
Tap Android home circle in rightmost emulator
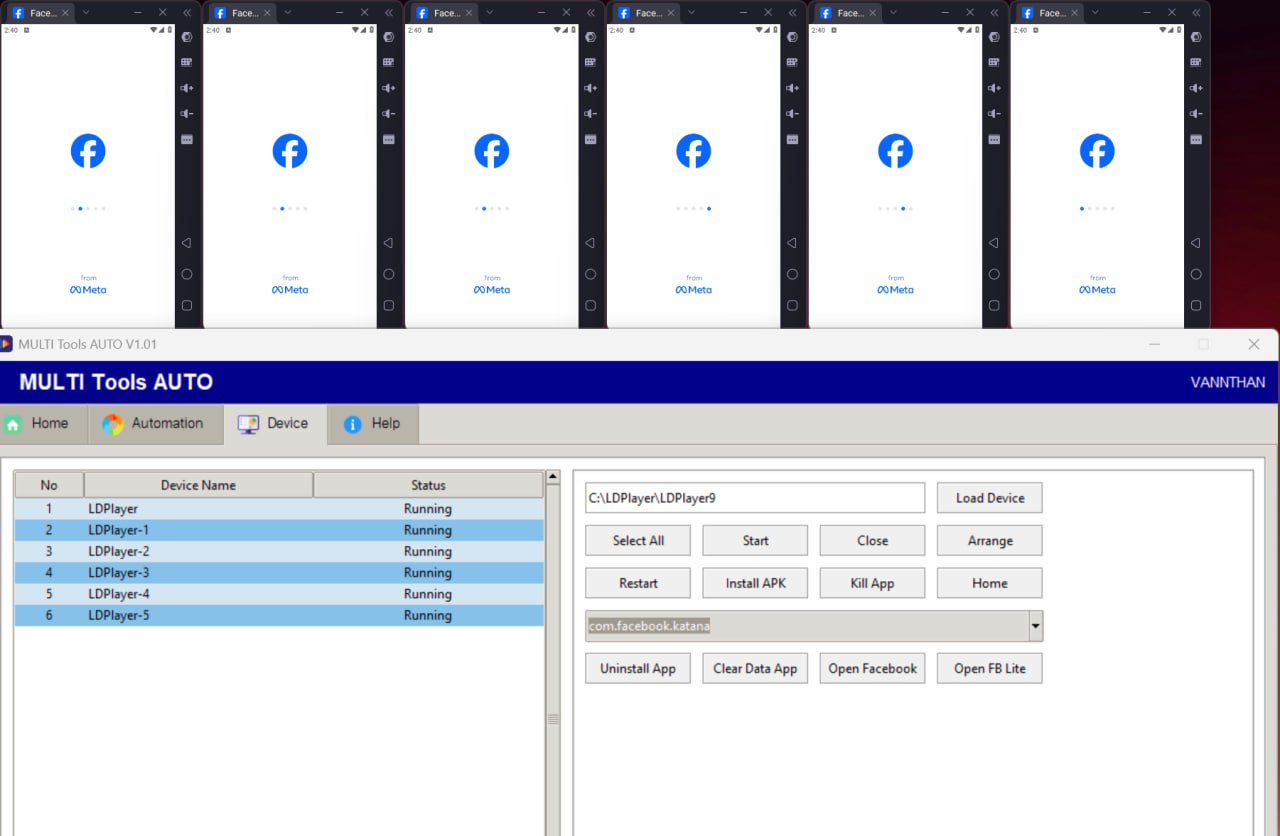(x=1195, y=274)
